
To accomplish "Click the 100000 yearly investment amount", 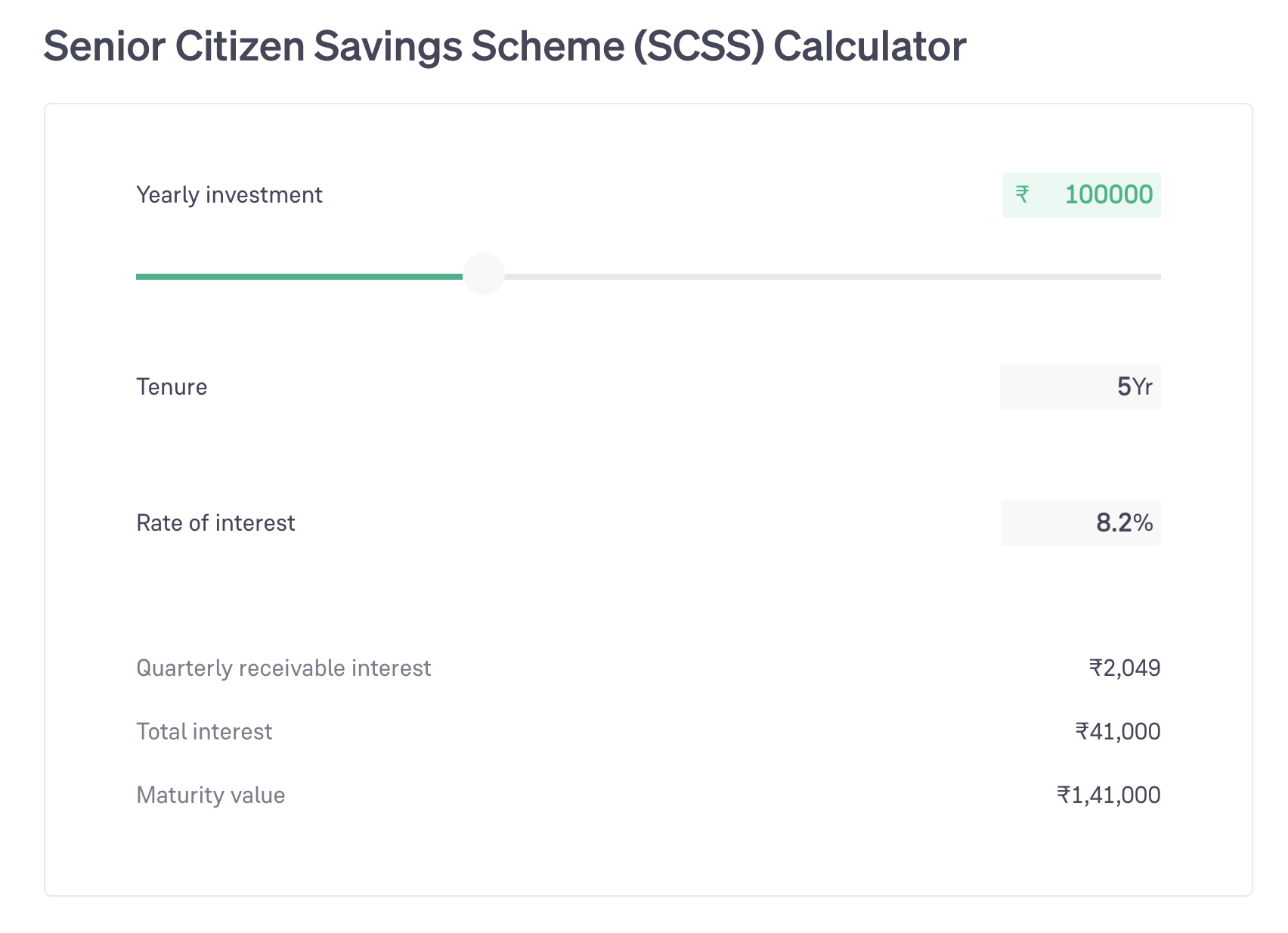I will 1108,195.
